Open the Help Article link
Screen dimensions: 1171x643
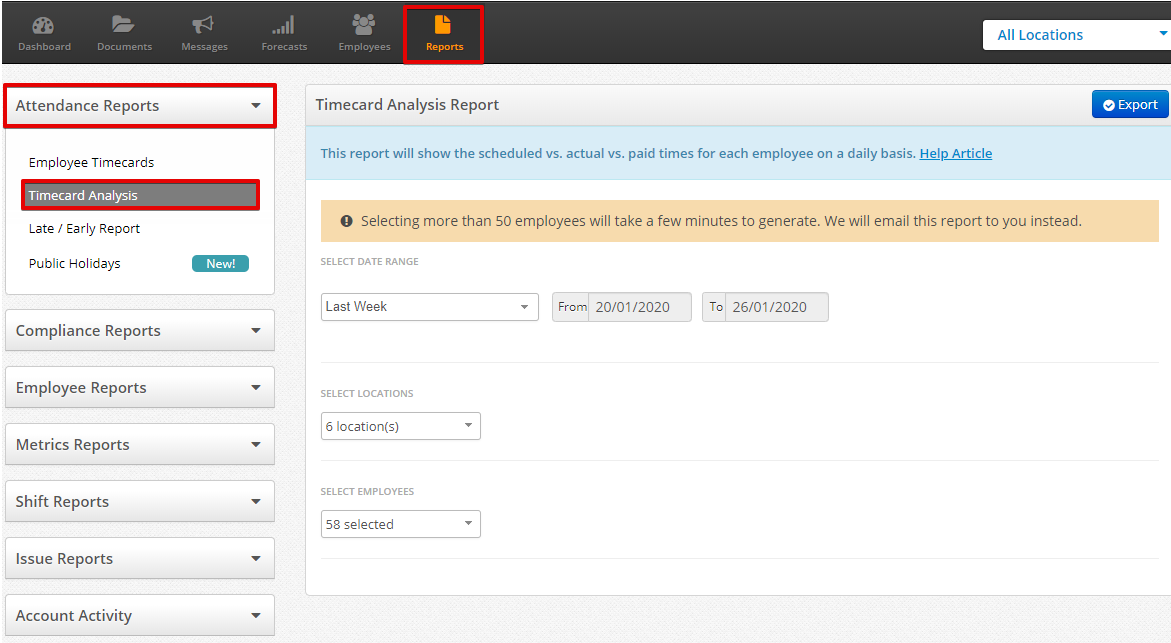(x=956, y=153)
